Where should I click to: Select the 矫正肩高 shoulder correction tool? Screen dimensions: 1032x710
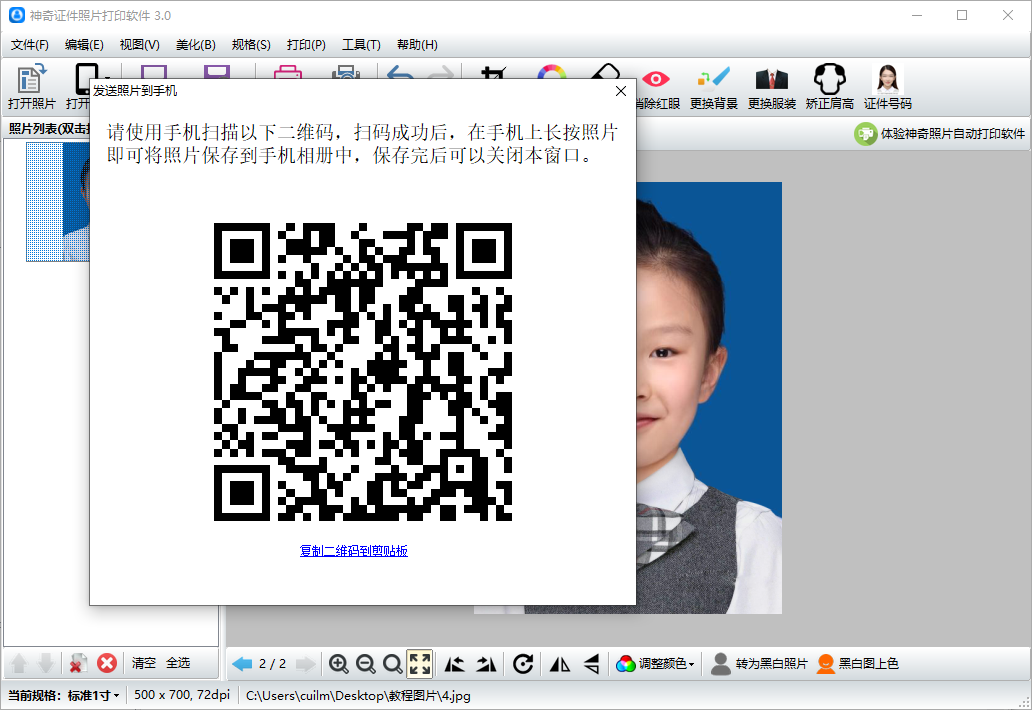pos(829,87)
